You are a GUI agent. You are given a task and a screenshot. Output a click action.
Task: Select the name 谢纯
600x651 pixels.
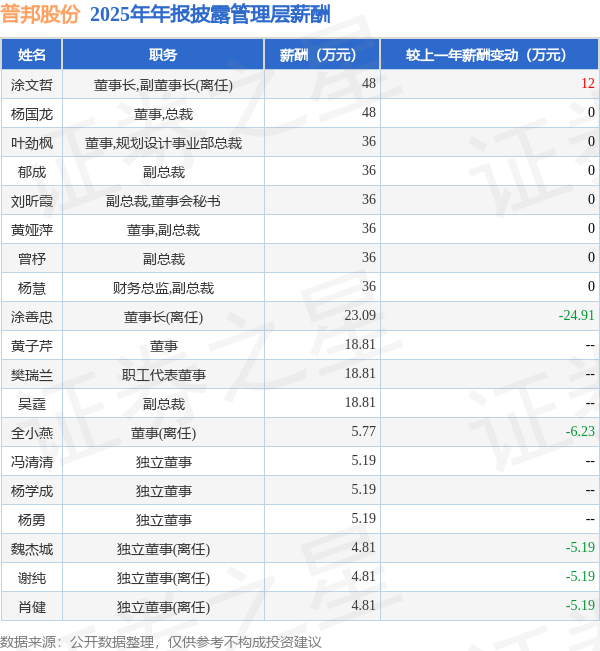[32, 578]
